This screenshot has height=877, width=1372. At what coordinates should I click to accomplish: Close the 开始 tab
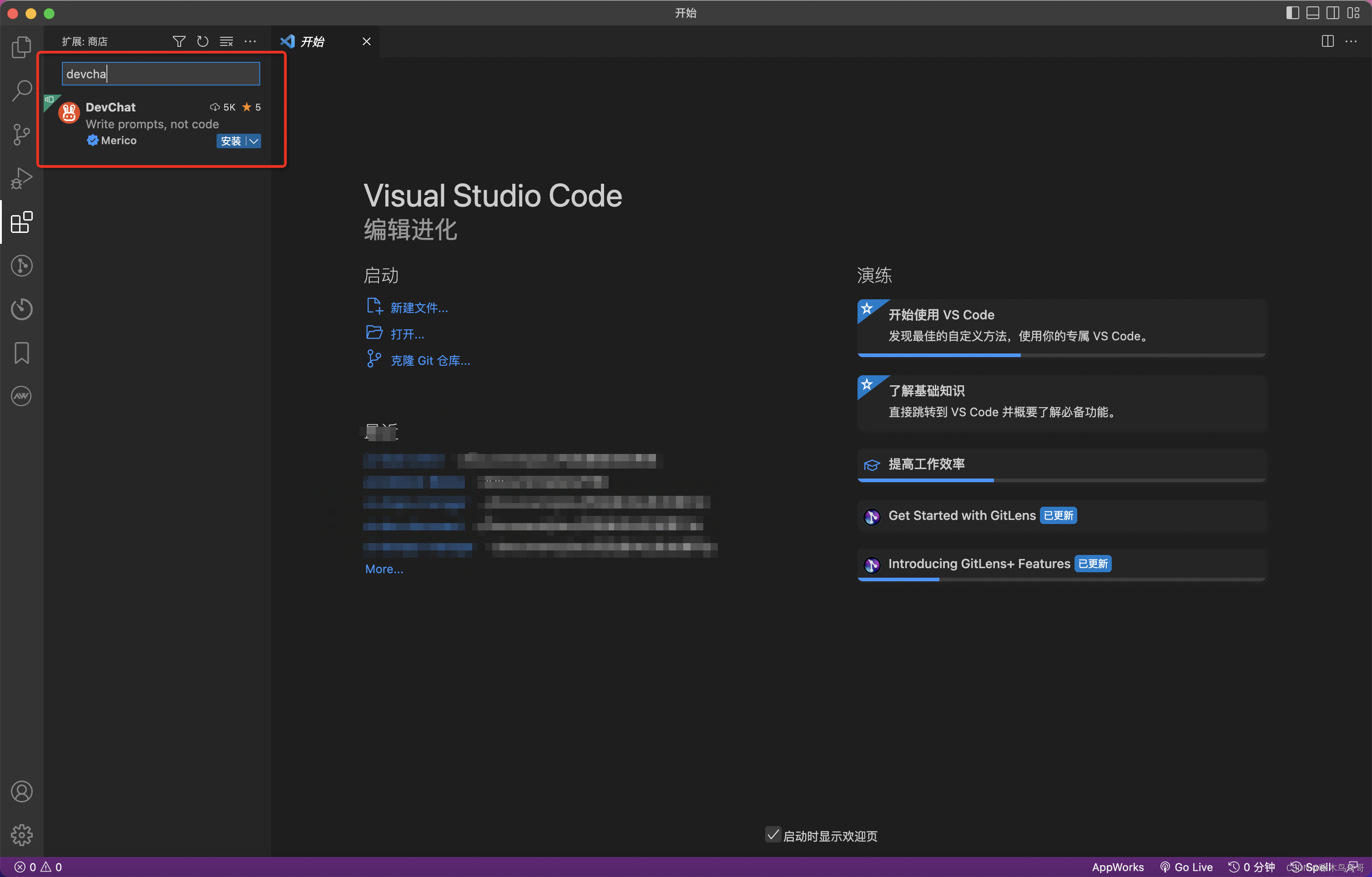(366, 41)
